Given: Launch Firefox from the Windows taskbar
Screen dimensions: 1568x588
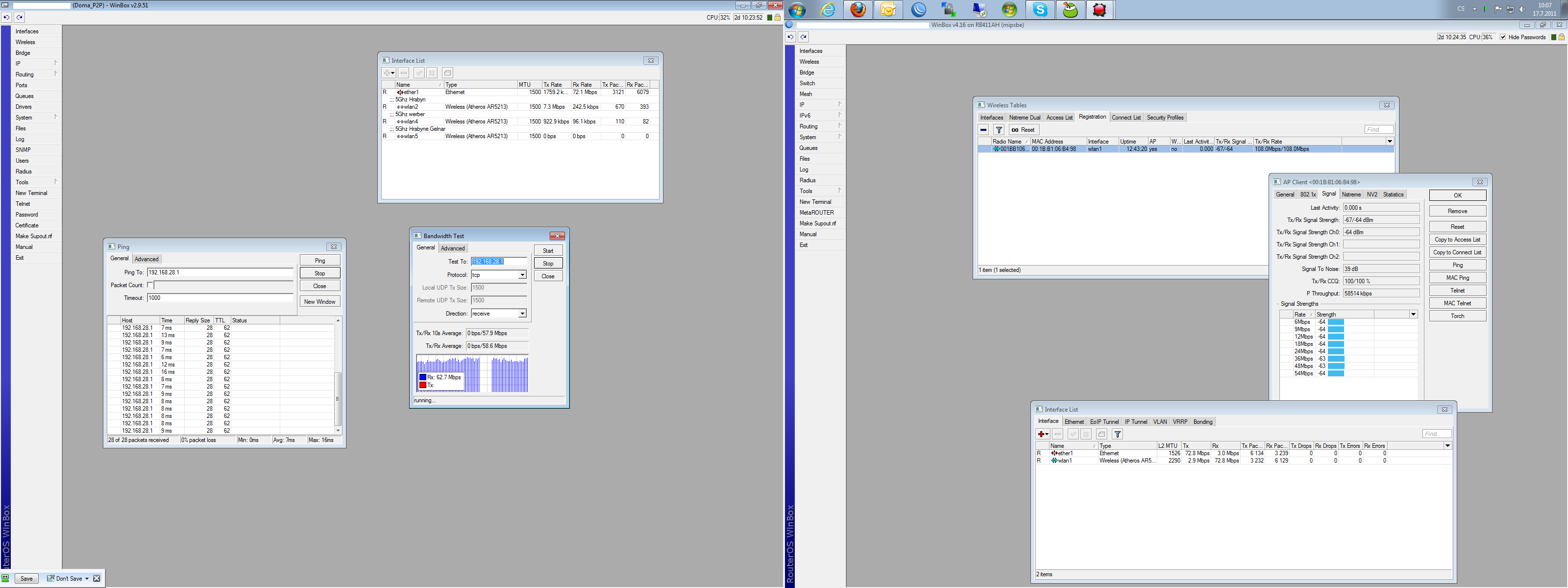Looking at the screenshot, I should coord(857,10).
